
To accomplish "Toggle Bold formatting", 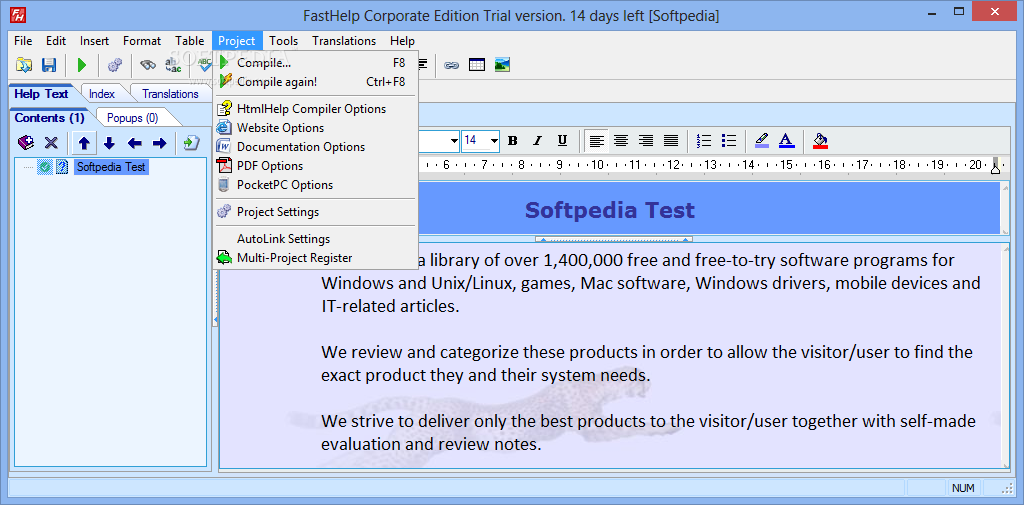I will point(513,140).
